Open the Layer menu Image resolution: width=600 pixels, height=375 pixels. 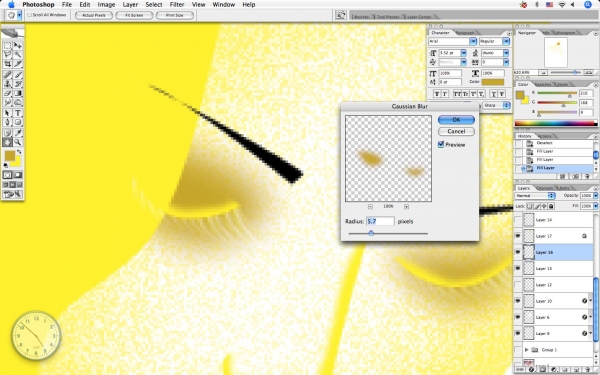[130, 5]
